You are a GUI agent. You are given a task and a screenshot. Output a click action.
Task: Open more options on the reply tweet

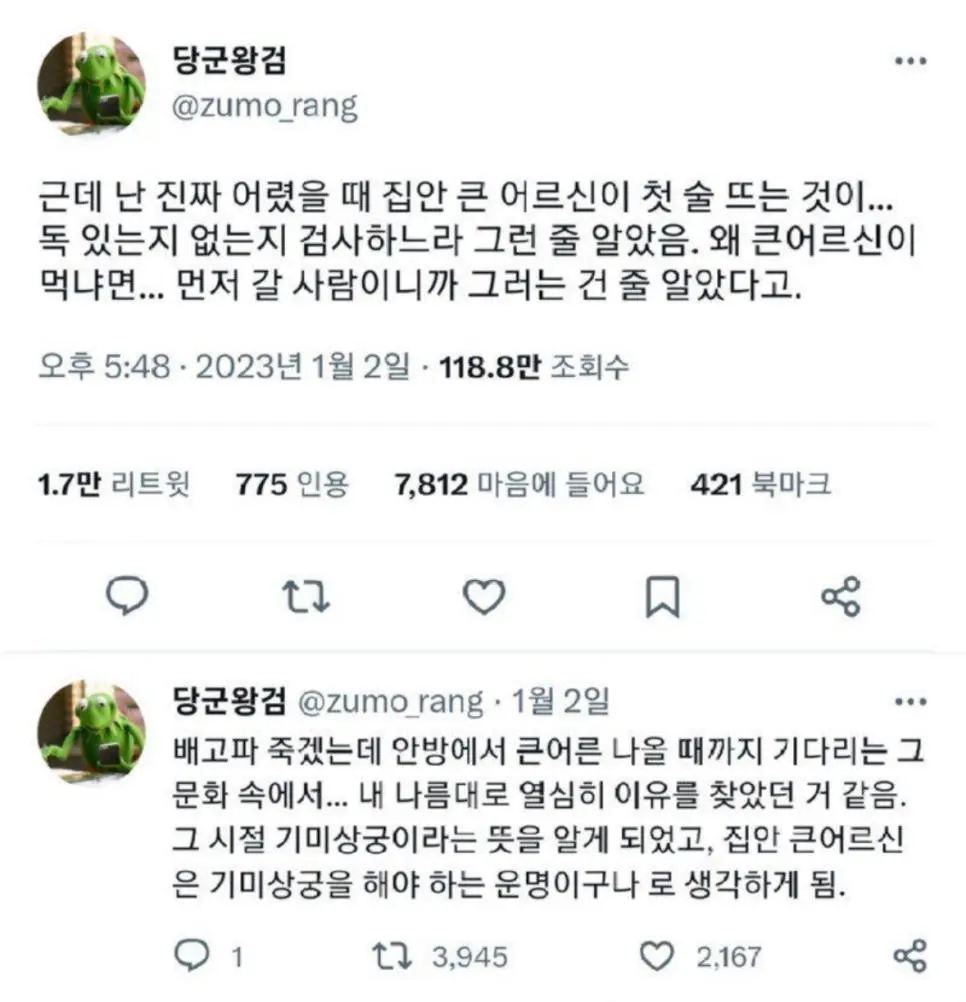pyautogui.click(x=911, y=702)
